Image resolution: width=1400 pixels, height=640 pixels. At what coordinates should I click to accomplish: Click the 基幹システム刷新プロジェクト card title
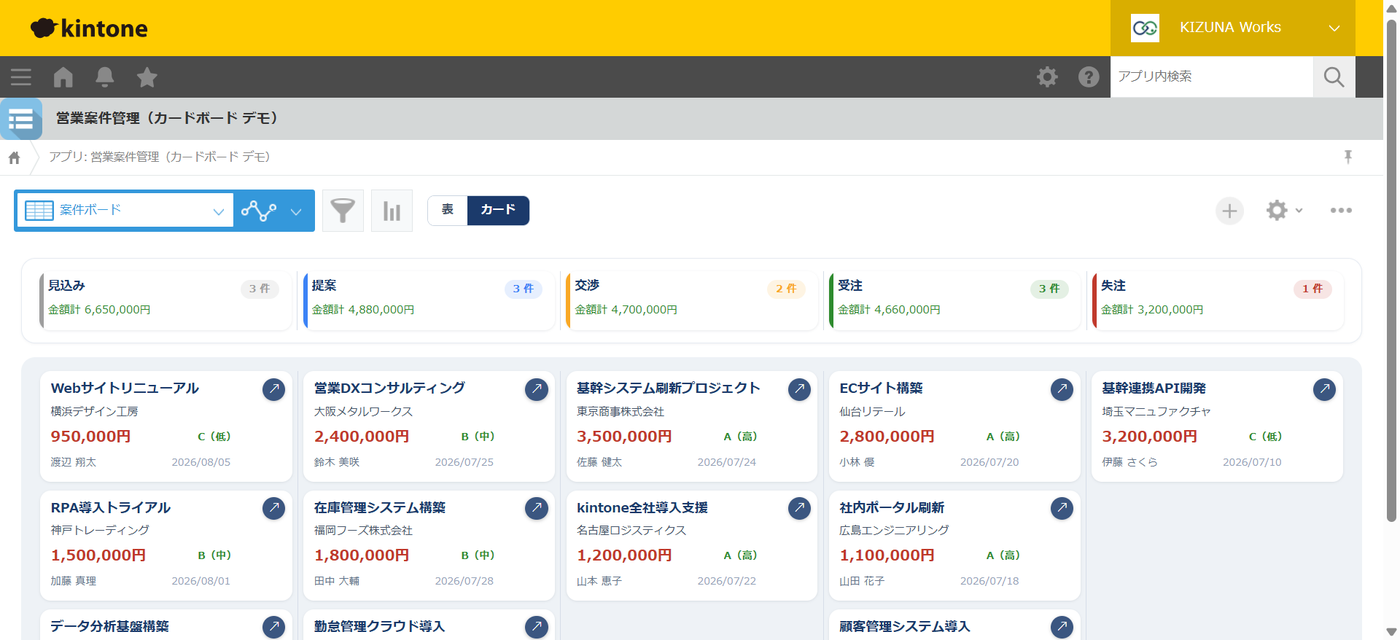[669, 388]
